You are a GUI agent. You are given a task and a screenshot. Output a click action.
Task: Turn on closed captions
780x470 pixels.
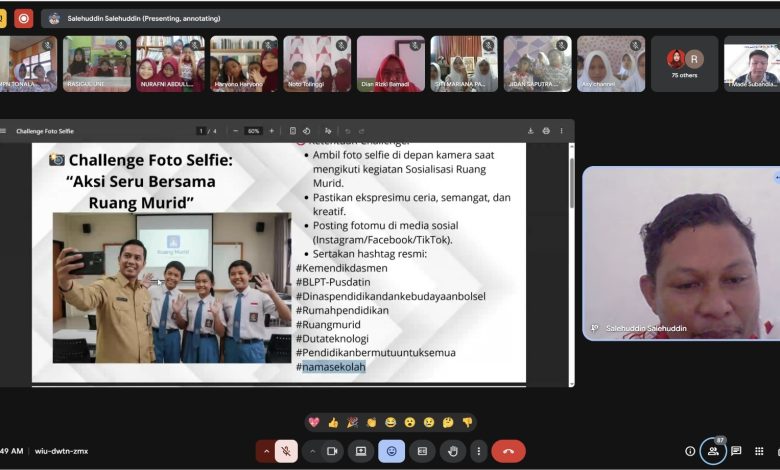422,451
